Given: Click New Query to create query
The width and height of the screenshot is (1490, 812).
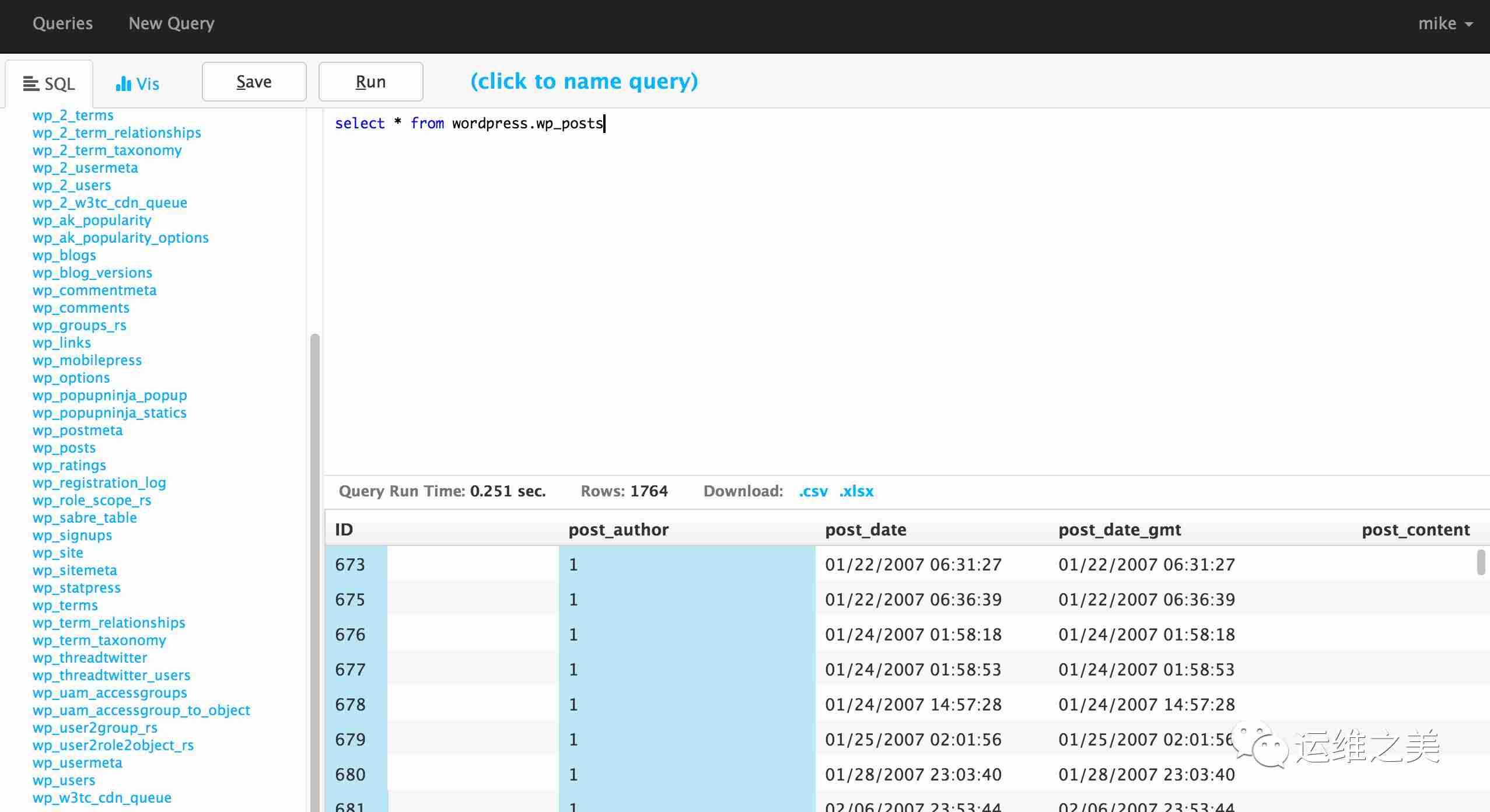Looking at the screenshot, I should [171, 23].
